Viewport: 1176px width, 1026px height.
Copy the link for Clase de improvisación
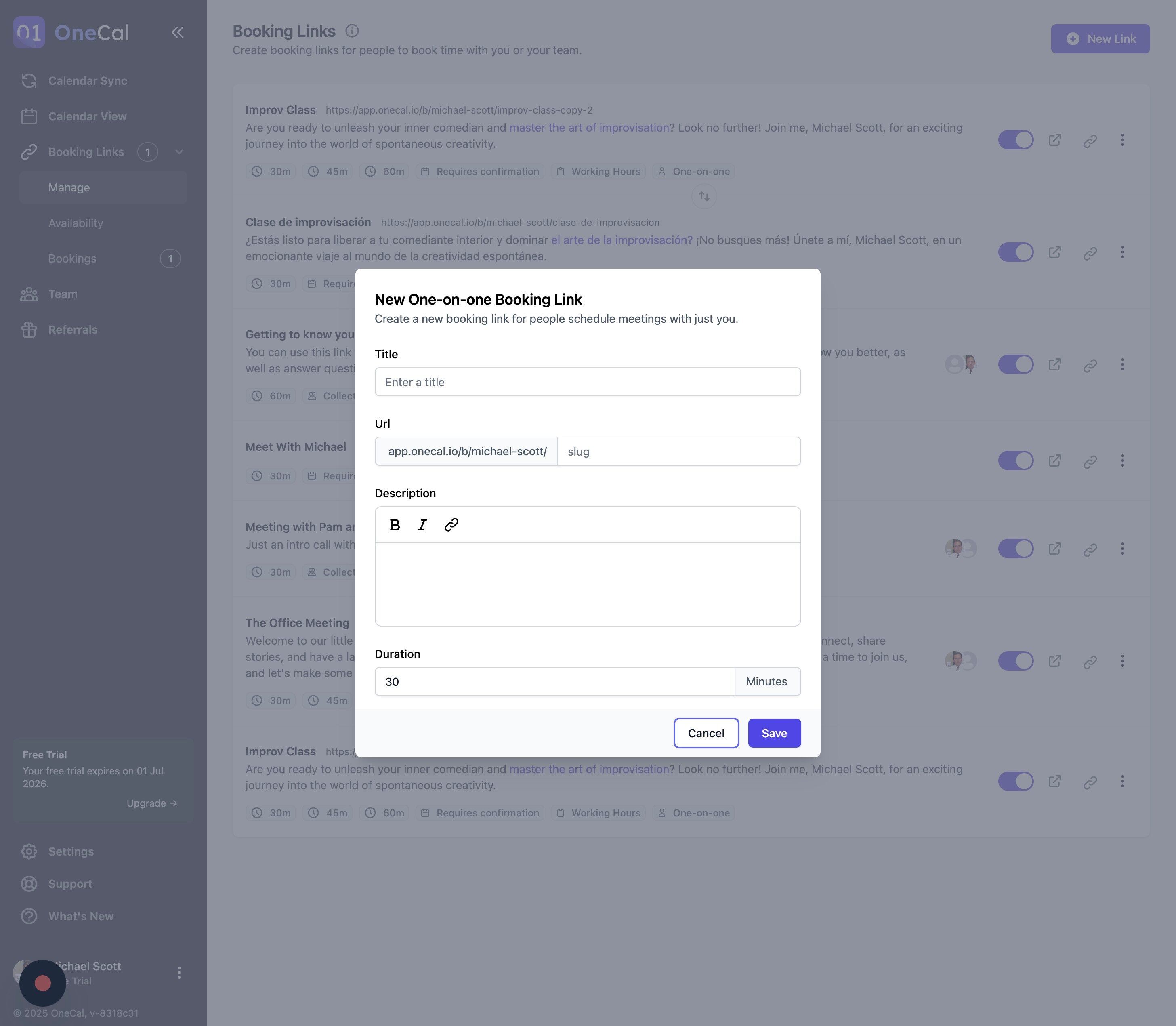click(1090, 252)
